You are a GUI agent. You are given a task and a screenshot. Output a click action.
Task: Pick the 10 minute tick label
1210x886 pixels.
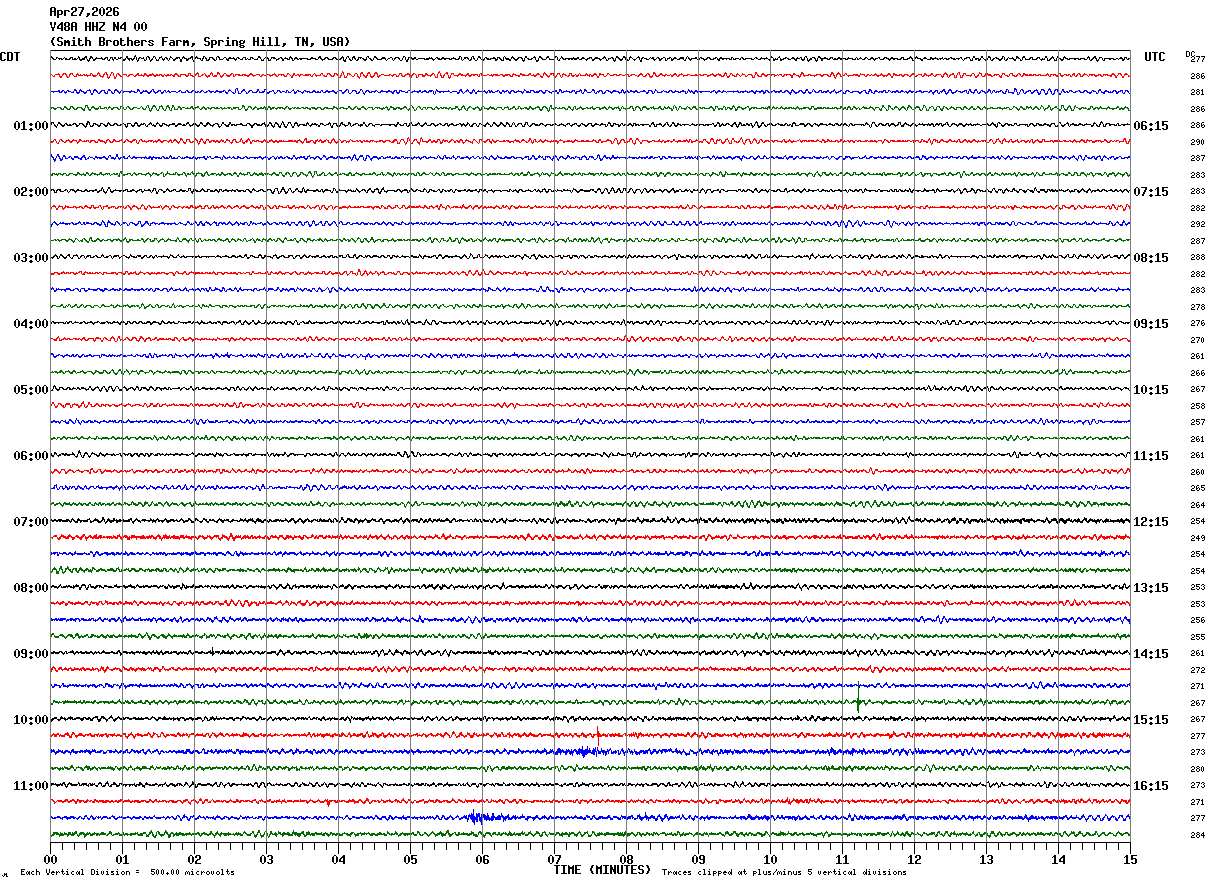click(x=770, y=859)
